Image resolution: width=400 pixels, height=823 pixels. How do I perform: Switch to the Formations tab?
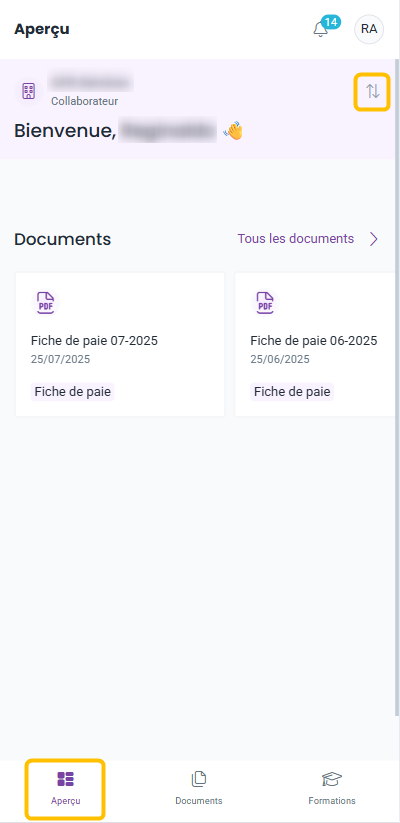pyautogui.click(x=332, y=787)
